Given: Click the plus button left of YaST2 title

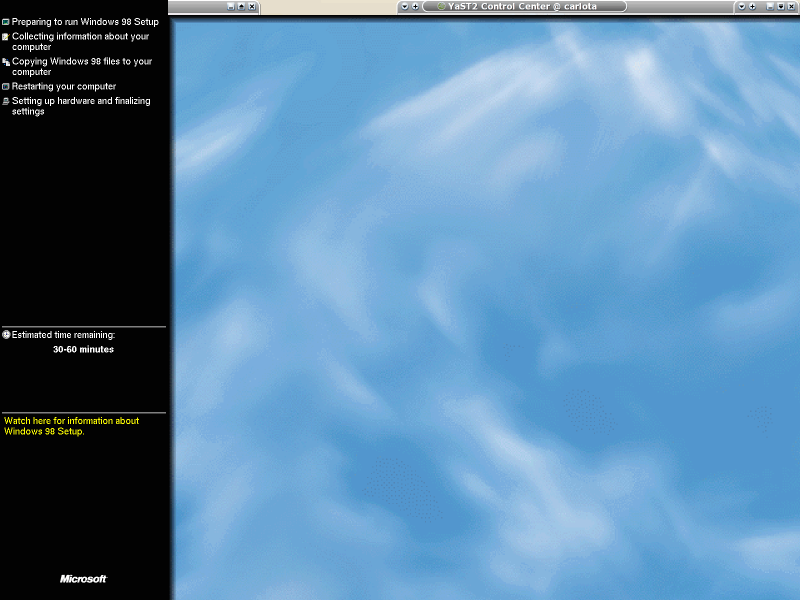Looking at the screenshot, I should [415, 6].
